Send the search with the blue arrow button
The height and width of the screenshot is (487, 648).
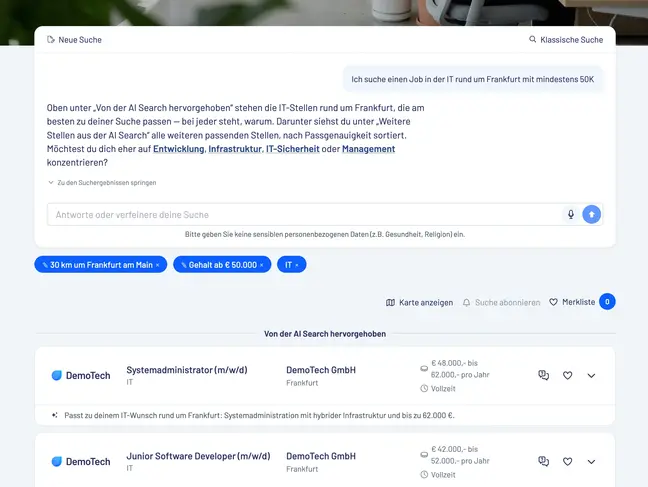click(x=591, y=214)
